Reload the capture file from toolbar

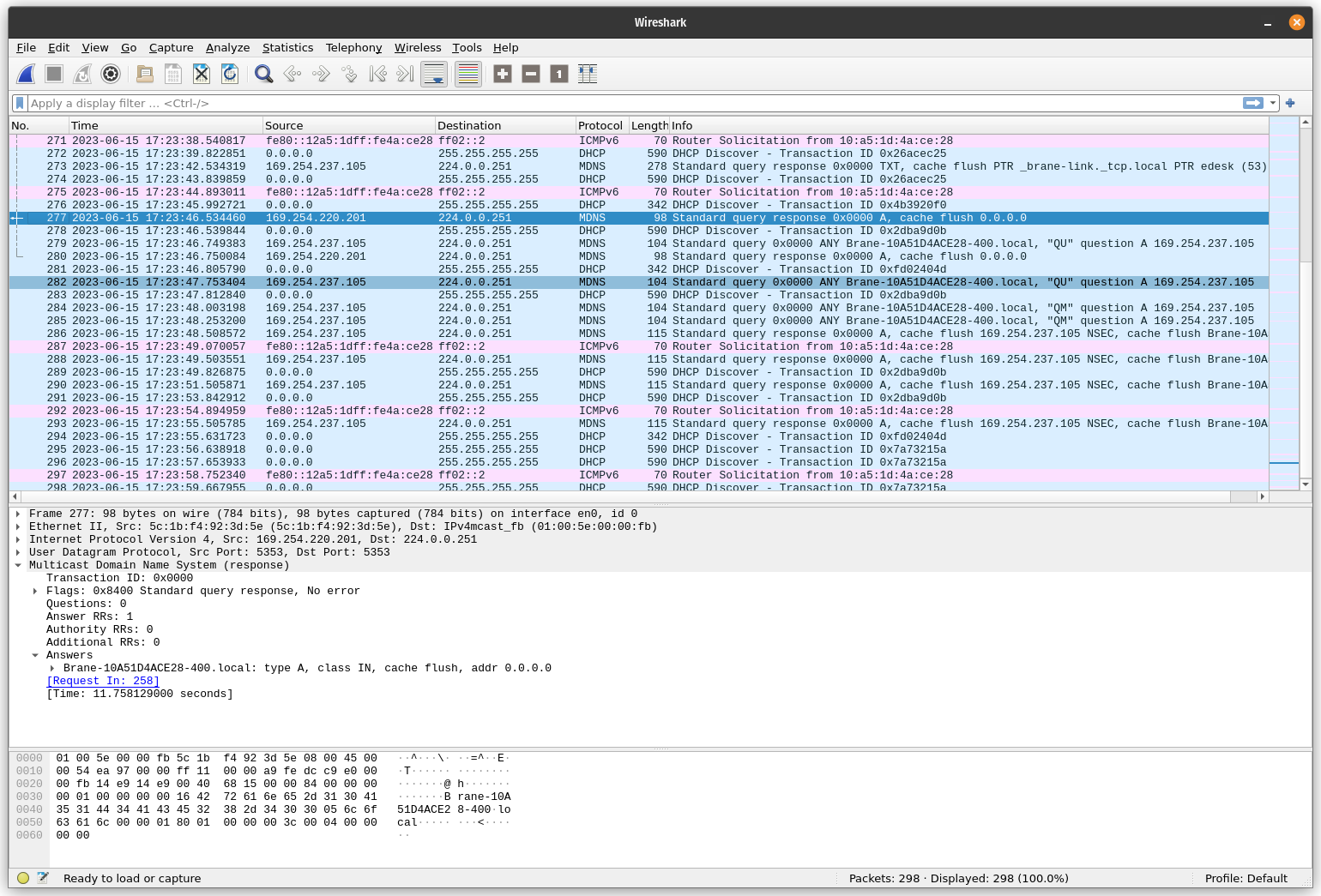coord(230,75)
